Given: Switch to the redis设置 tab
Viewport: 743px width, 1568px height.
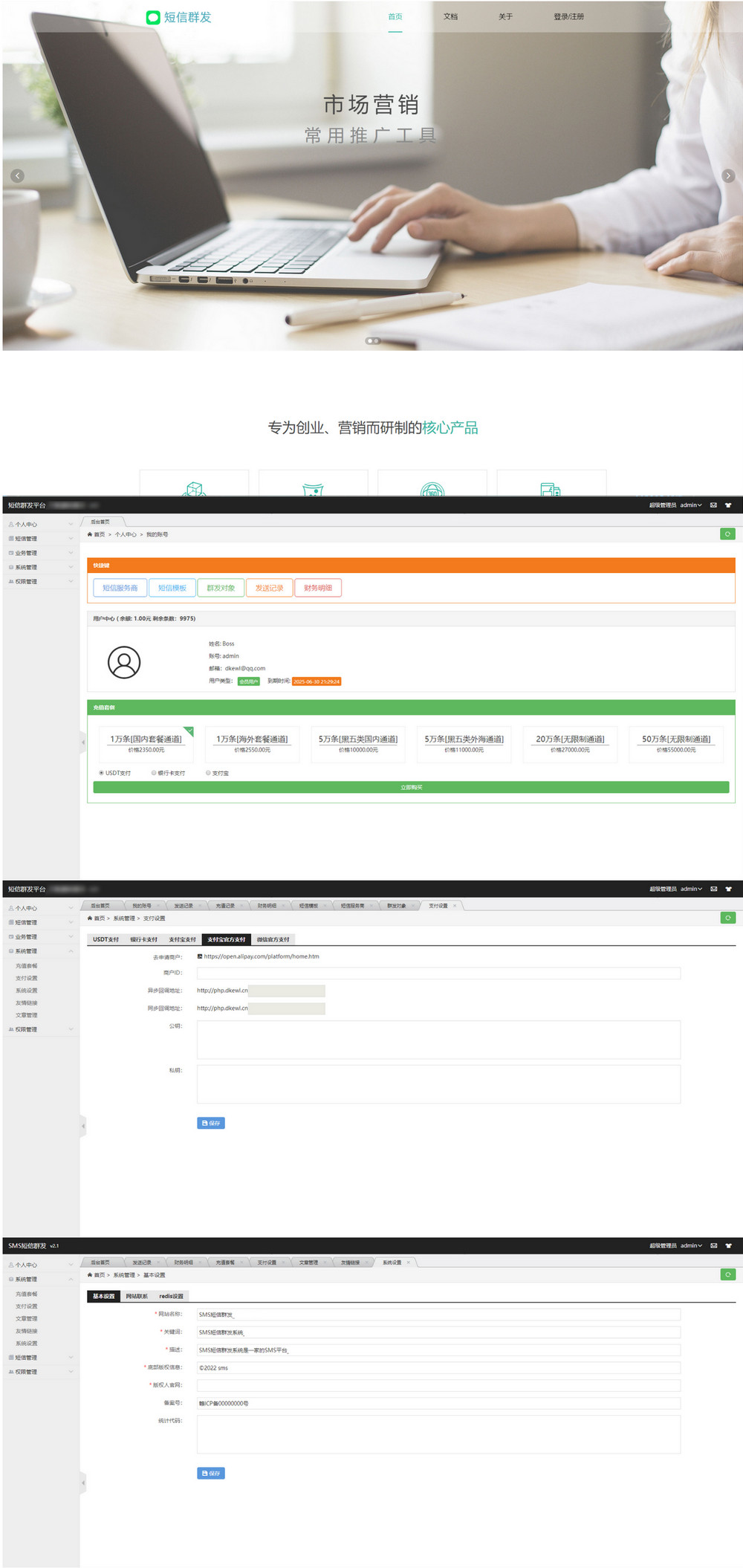Looking at the screenshot, I should (x=171, y=1296).
